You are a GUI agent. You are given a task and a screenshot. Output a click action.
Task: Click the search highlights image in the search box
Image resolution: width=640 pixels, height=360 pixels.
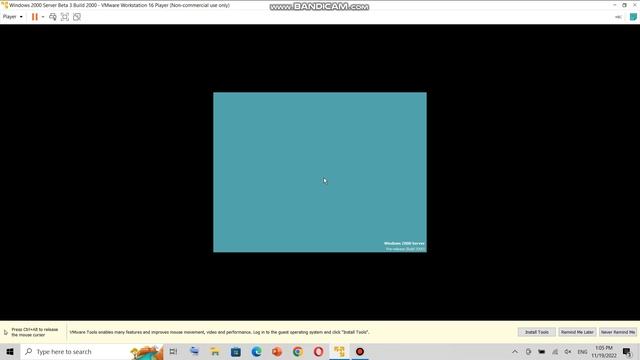(147, 352)
